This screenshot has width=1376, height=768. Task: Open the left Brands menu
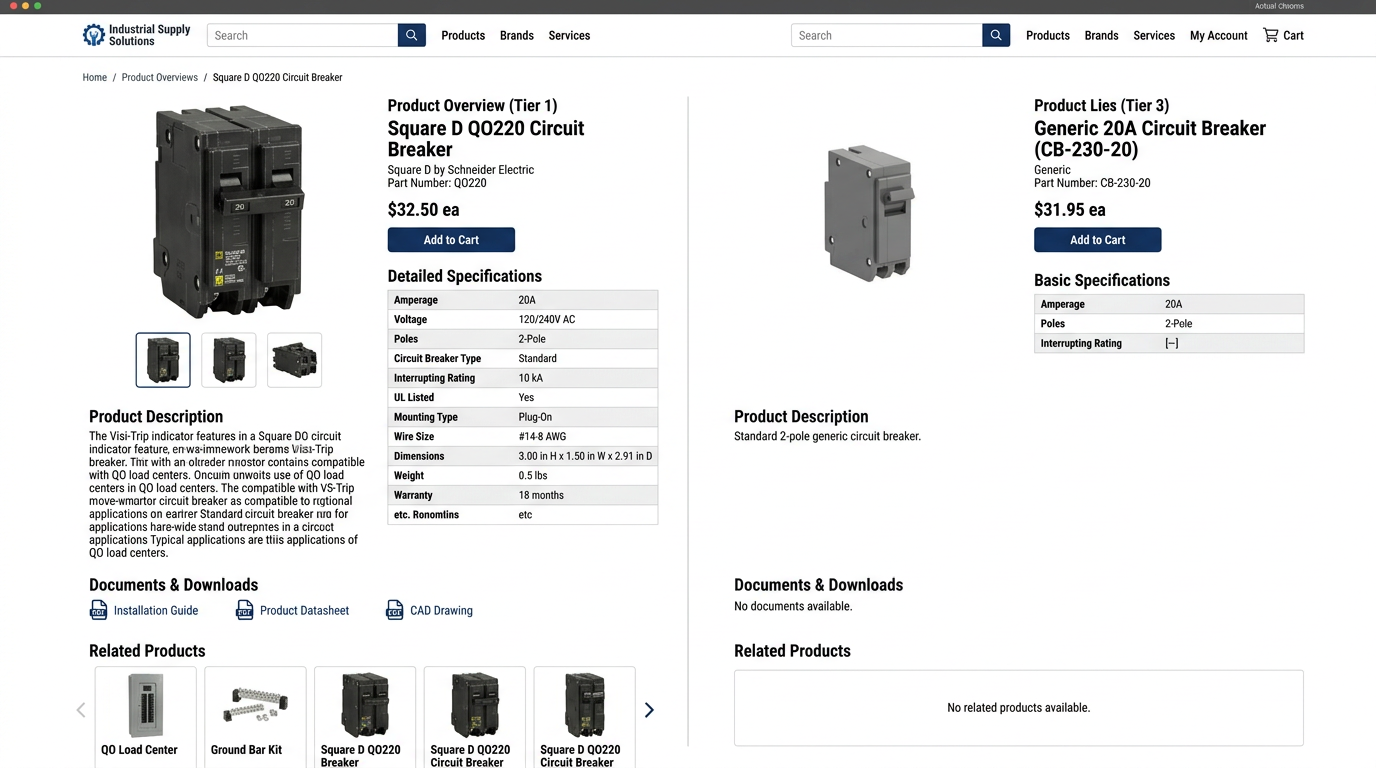click(516, 35)
